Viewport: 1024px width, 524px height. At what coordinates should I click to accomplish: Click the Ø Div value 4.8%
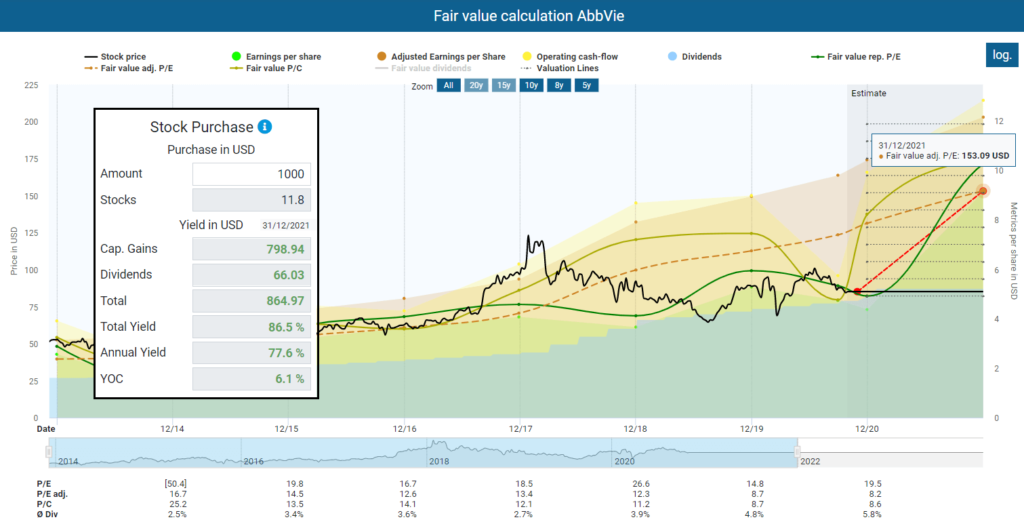754,514
